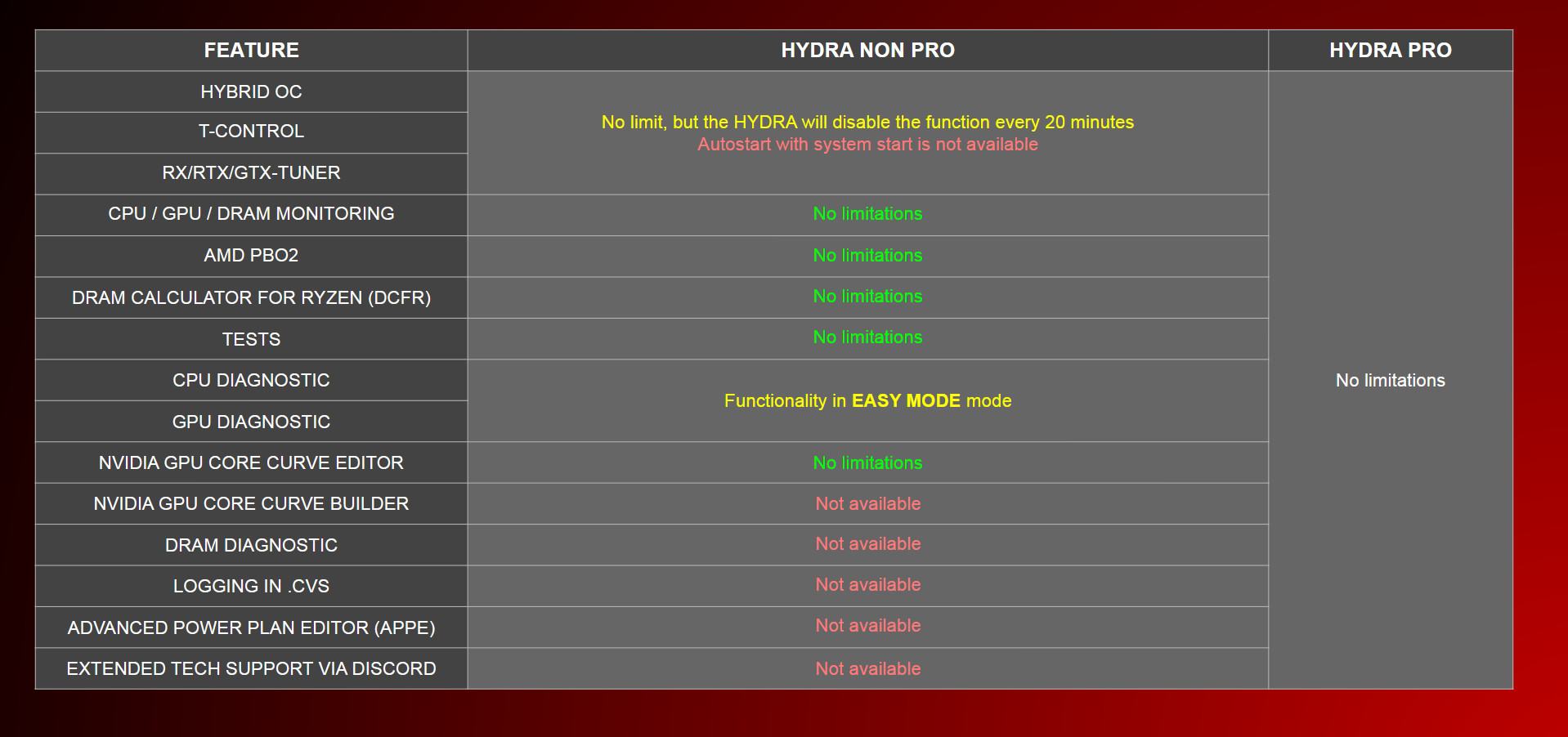Click "NVIDIA GPU CORE CURVE EDITOR" cell
This screenshot has width=1568, height=737.
[251, 462]
